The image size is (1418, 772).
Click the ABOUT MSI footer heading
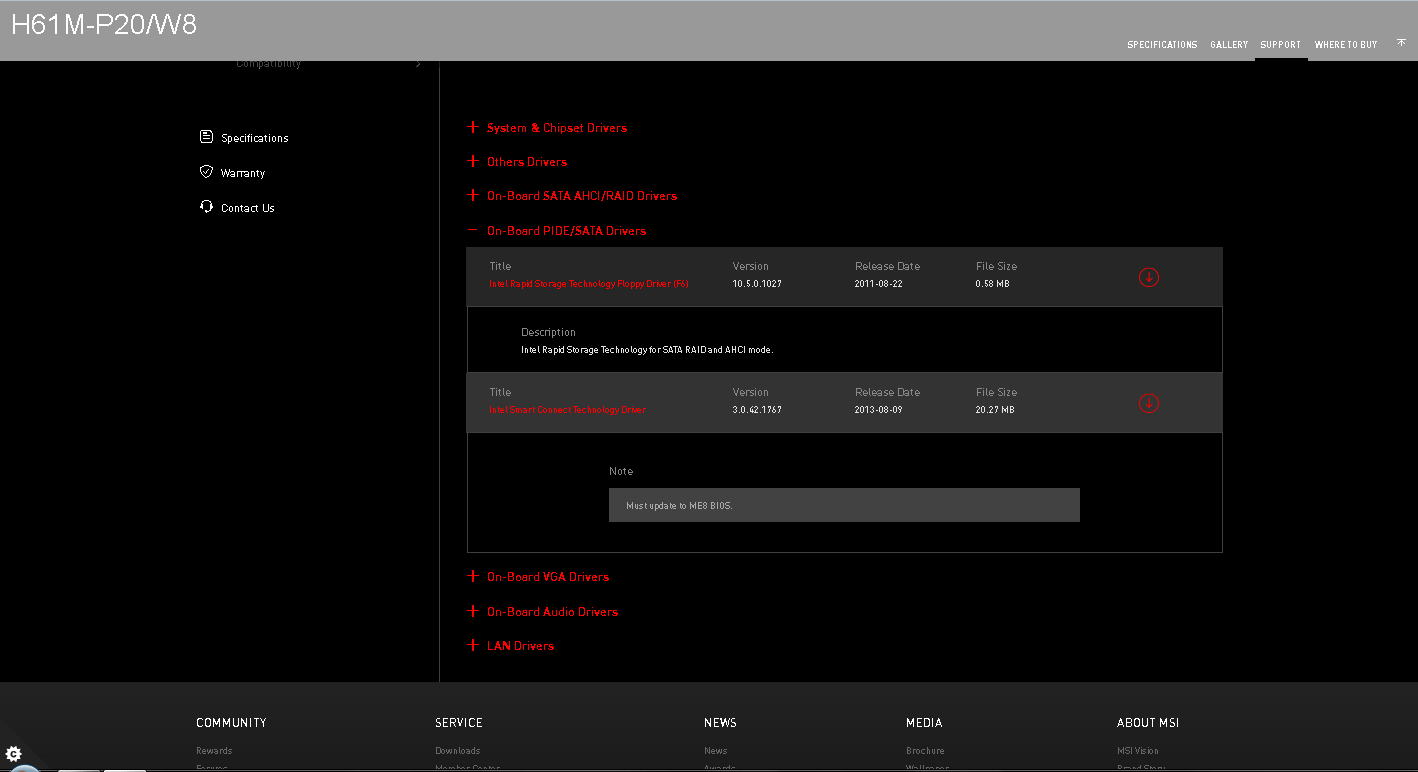1148,723
